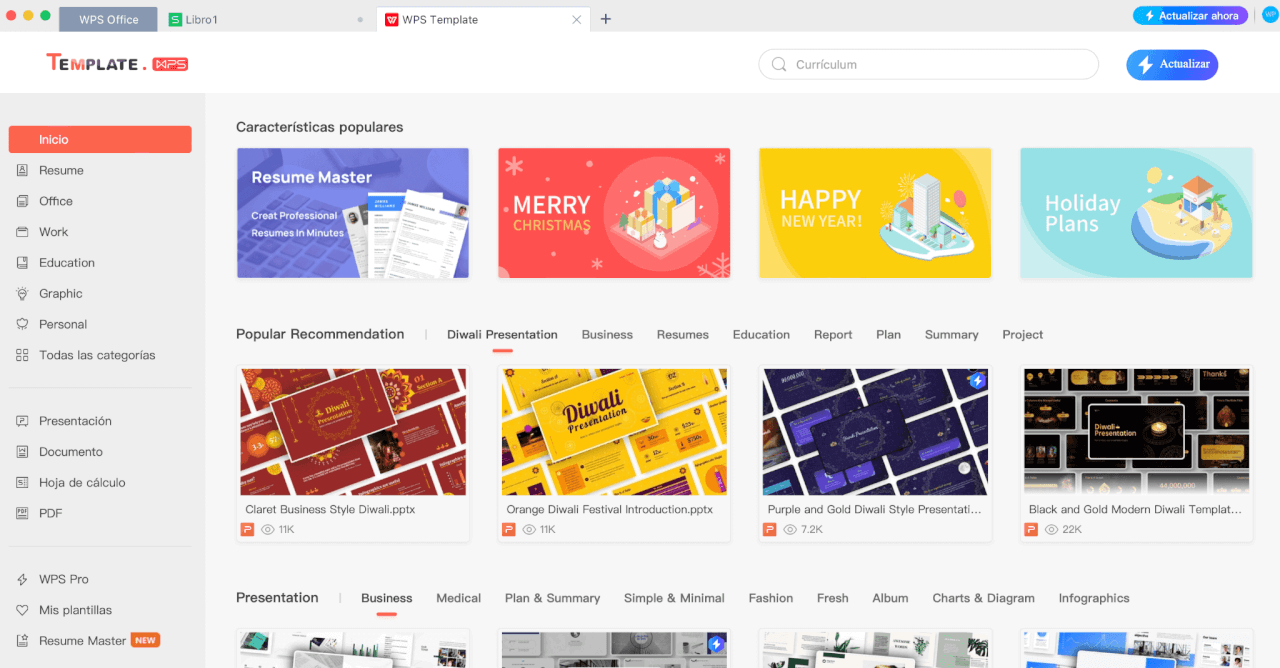
Task: Open the Office category icon
Action: point(22,202)
